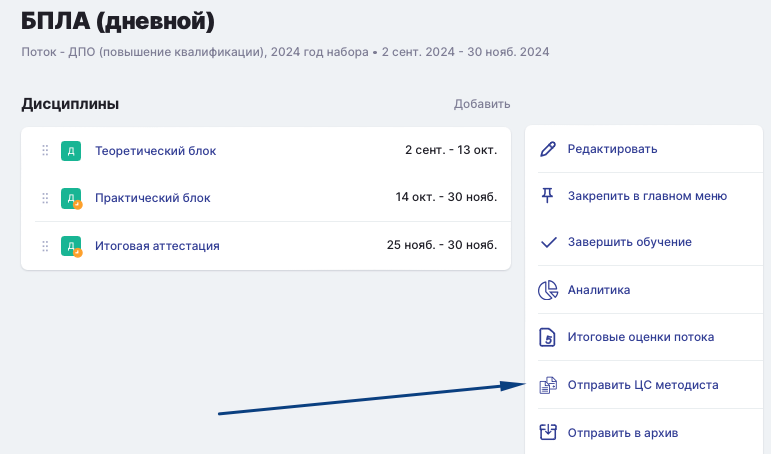Click the green Д icon of Теоретический блок

pyautogui.click(x=70, y=151)
